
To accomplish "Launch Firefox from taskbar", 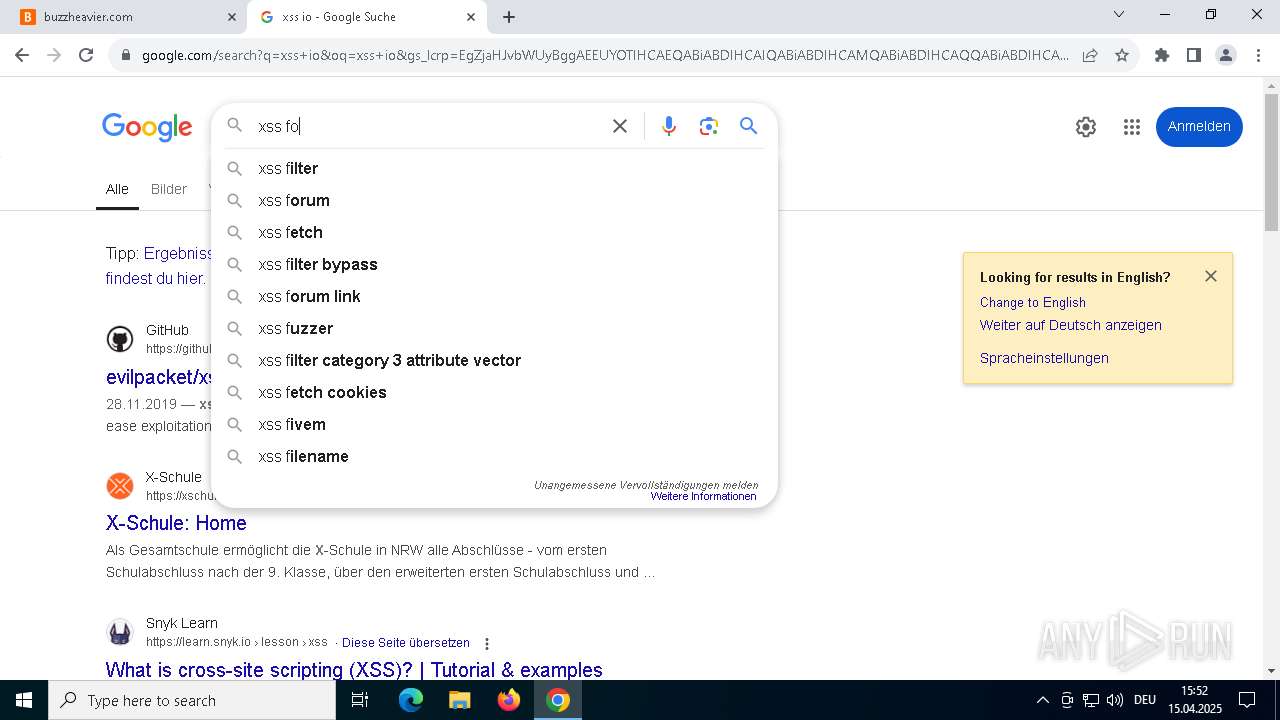I will 509,700.
